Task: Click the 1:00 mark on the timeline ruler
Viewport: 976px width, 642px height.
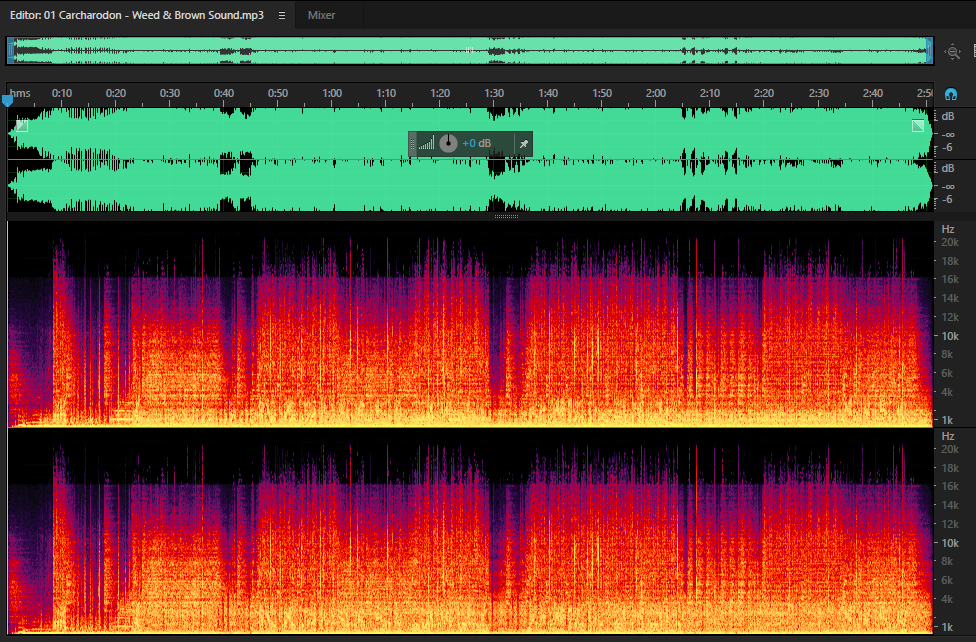Action: pos(332,93)
